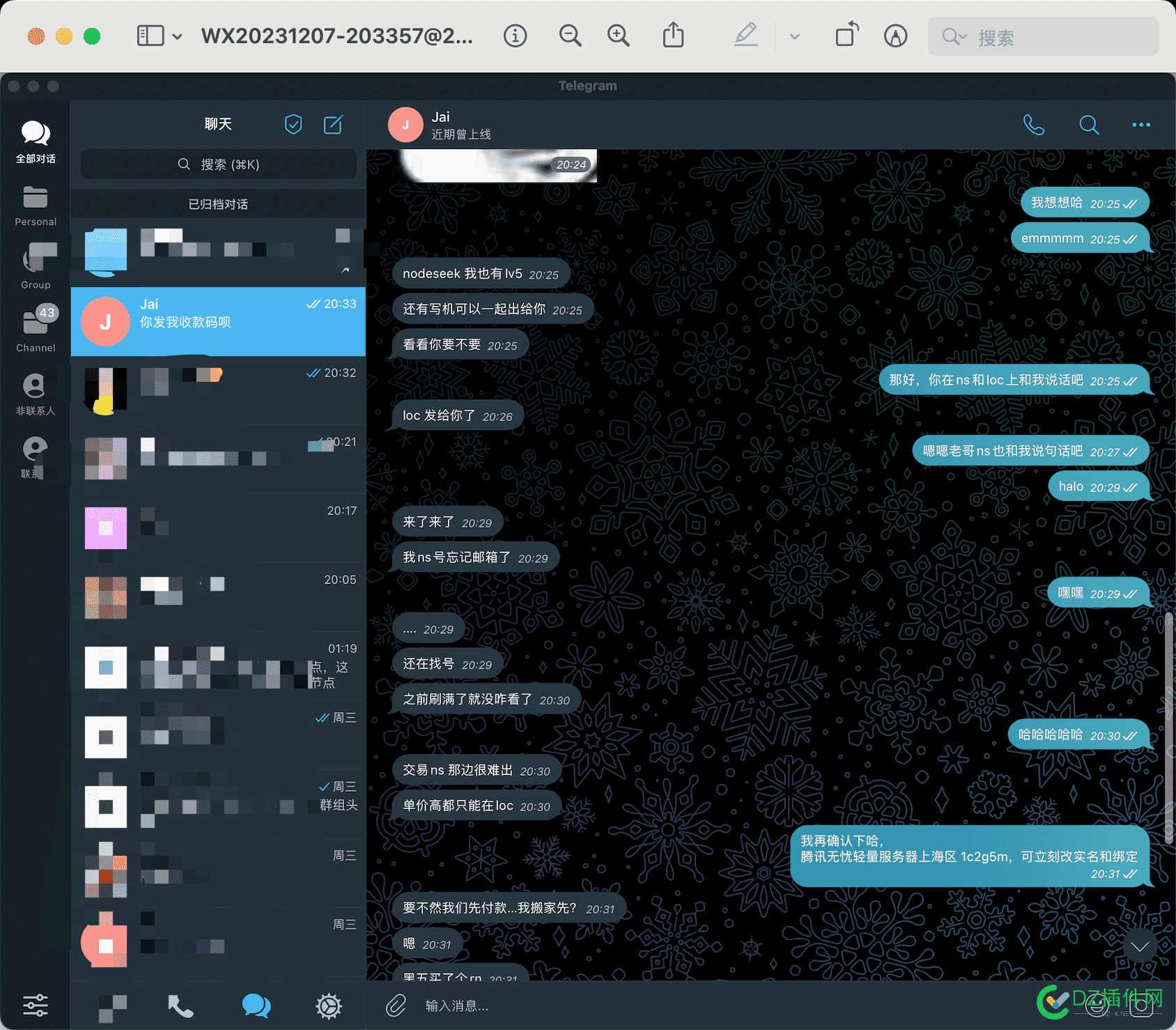
Task: Select the 全部对话 all chats folder
Action: [x=36, y=141]
